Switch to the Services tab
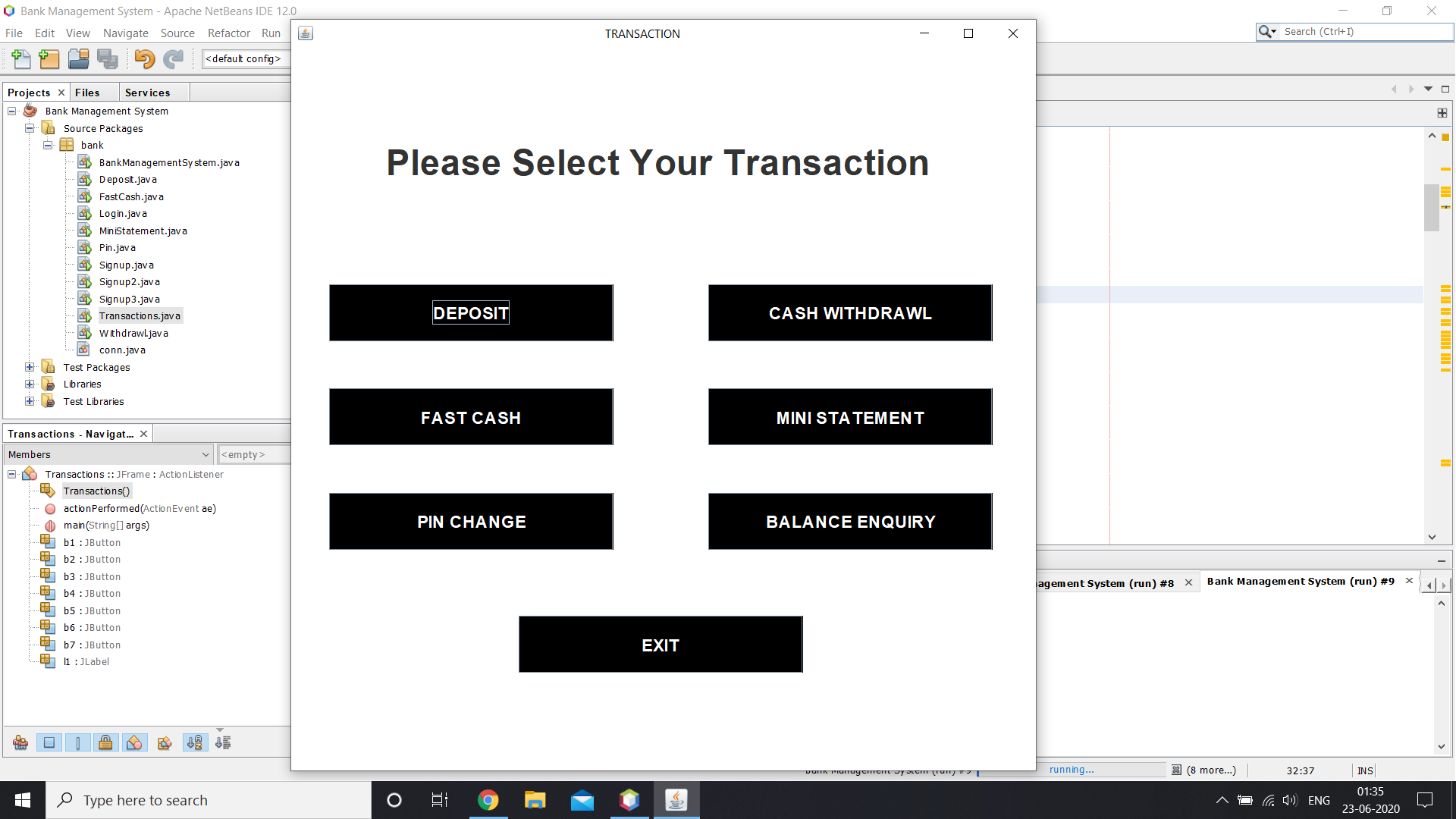 (147, 93)
